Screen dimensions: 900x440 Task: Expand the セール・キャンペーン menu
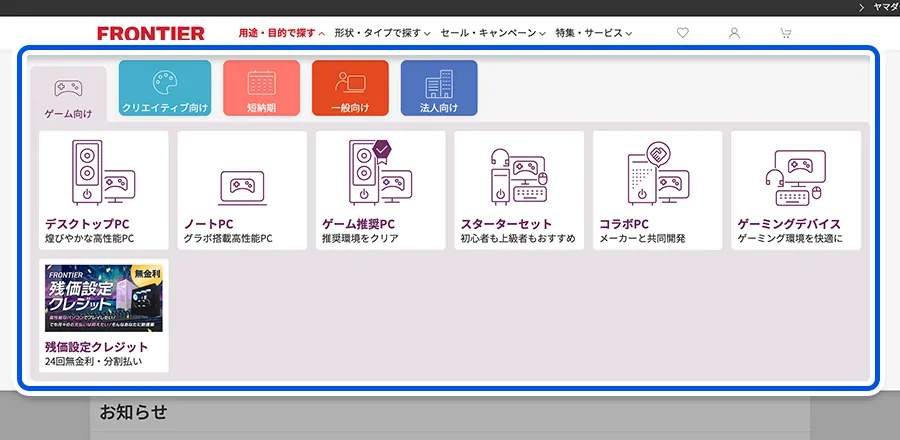[492, 33]
